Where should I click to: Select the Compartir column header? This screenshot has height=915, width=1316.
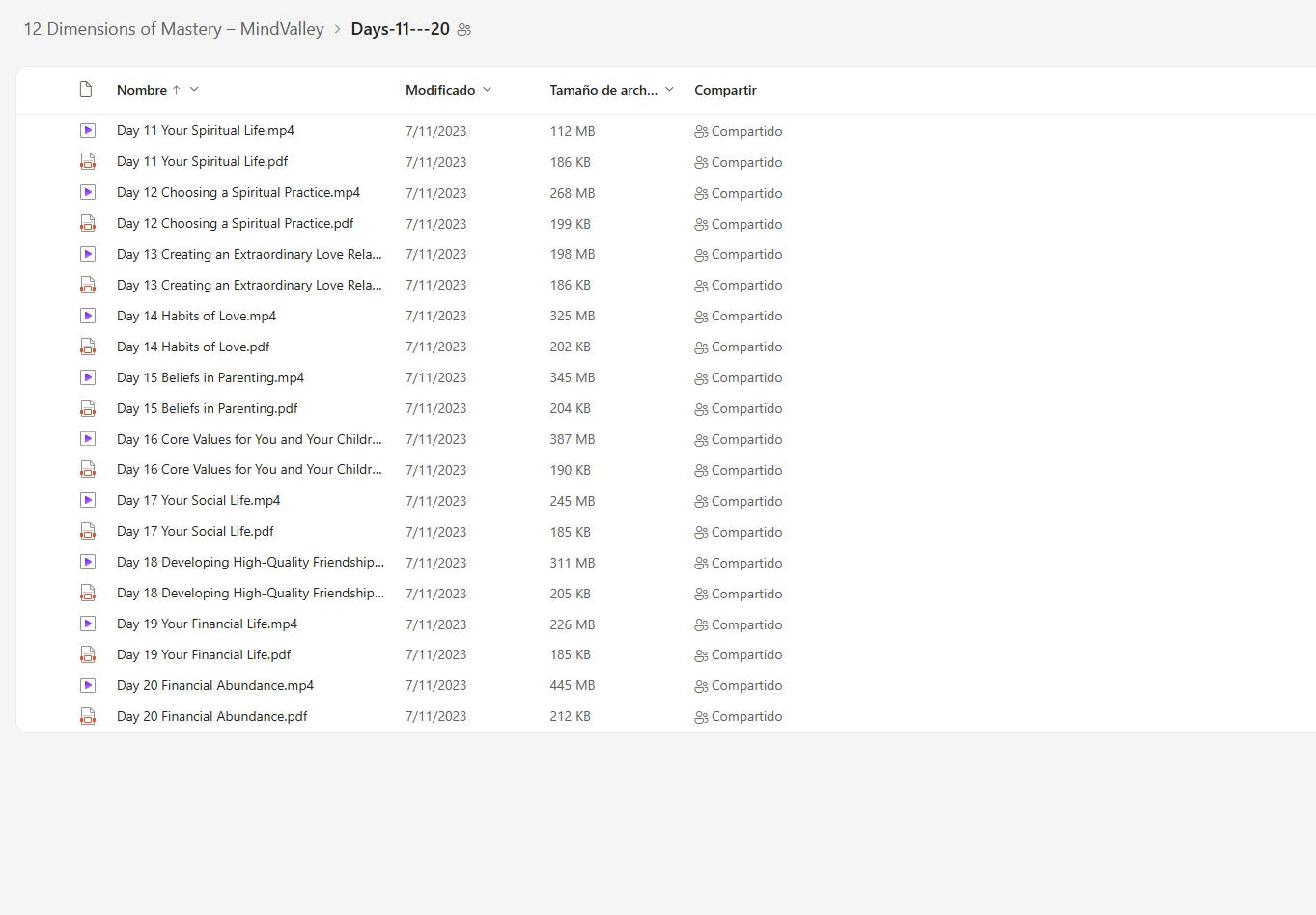pyautogui.click(x=725, y=90)
